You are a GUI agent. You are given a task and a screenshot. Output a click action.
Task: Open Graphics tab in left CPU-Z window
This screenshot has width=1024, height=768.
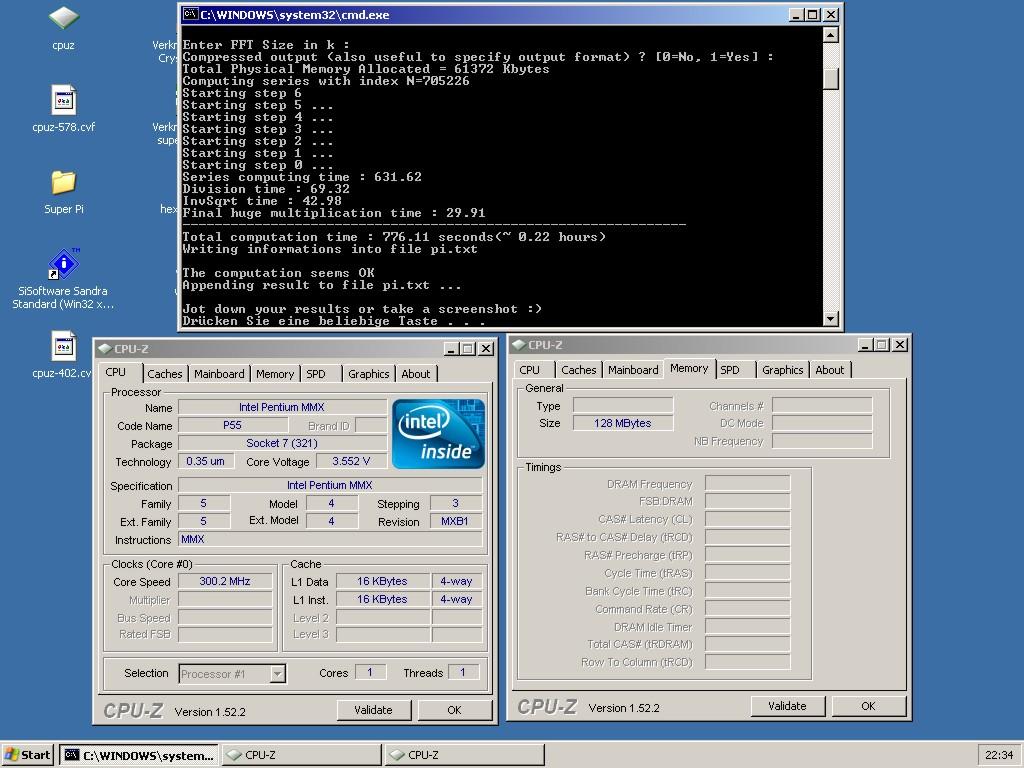[368, 374]
